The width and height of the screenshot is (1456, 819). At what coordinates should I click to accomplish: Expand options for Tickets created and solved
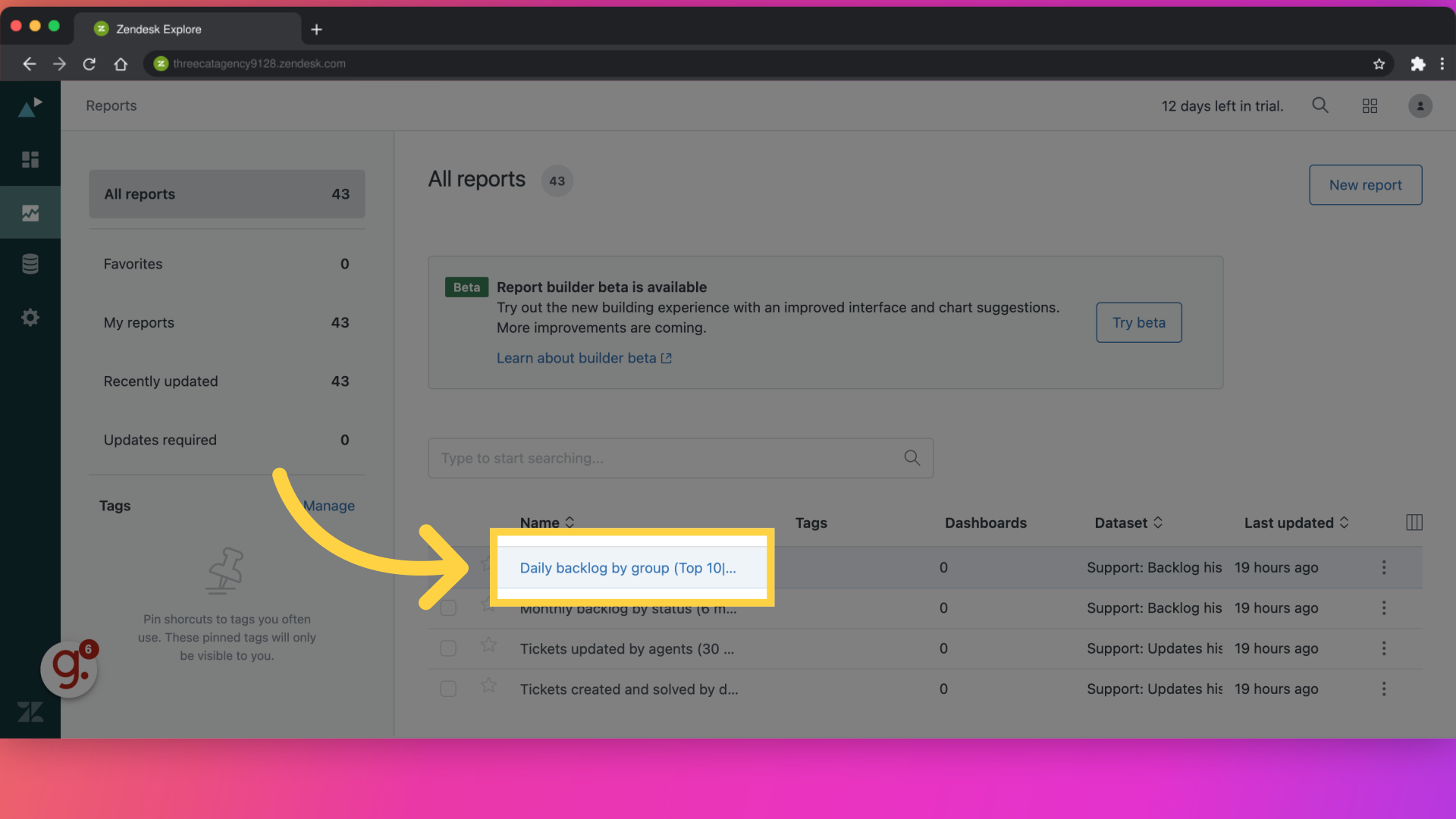(1383, 688)
